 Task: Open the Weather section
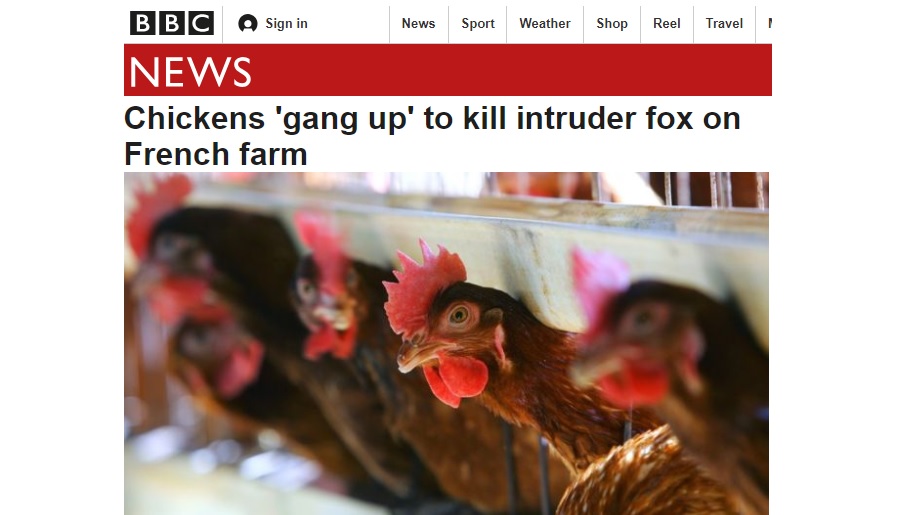[545, 24]
